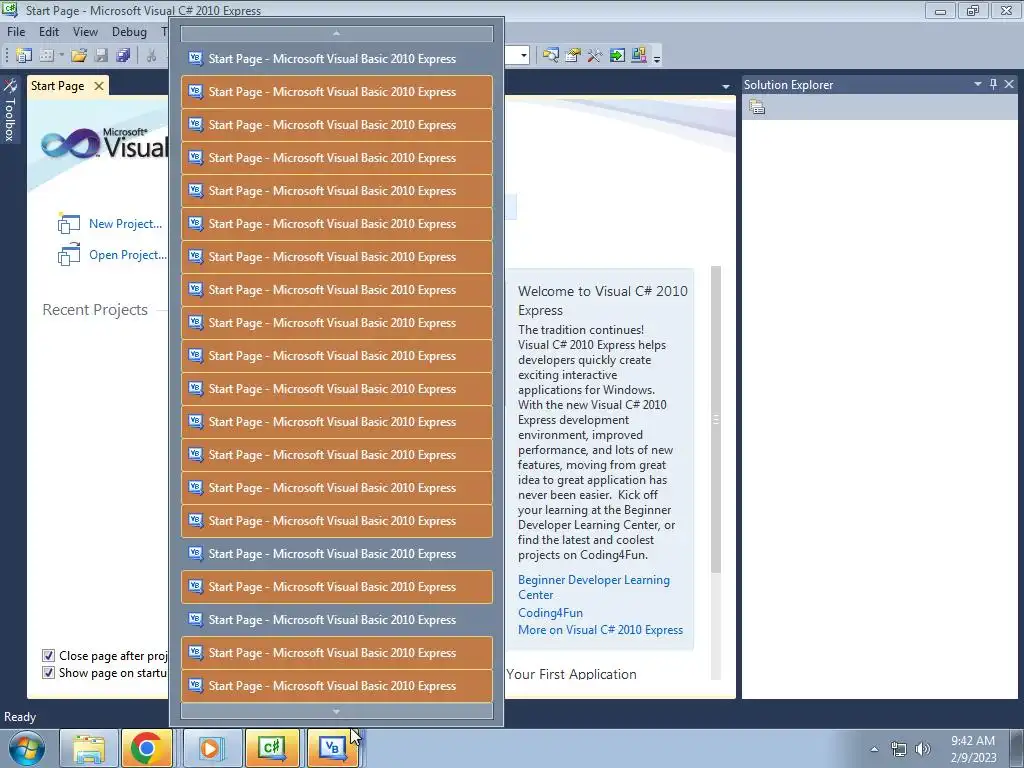The width and height of the screenshot is (1024, 768).
Task: Open Google Chrome from the taskbar
Action: 147,748
